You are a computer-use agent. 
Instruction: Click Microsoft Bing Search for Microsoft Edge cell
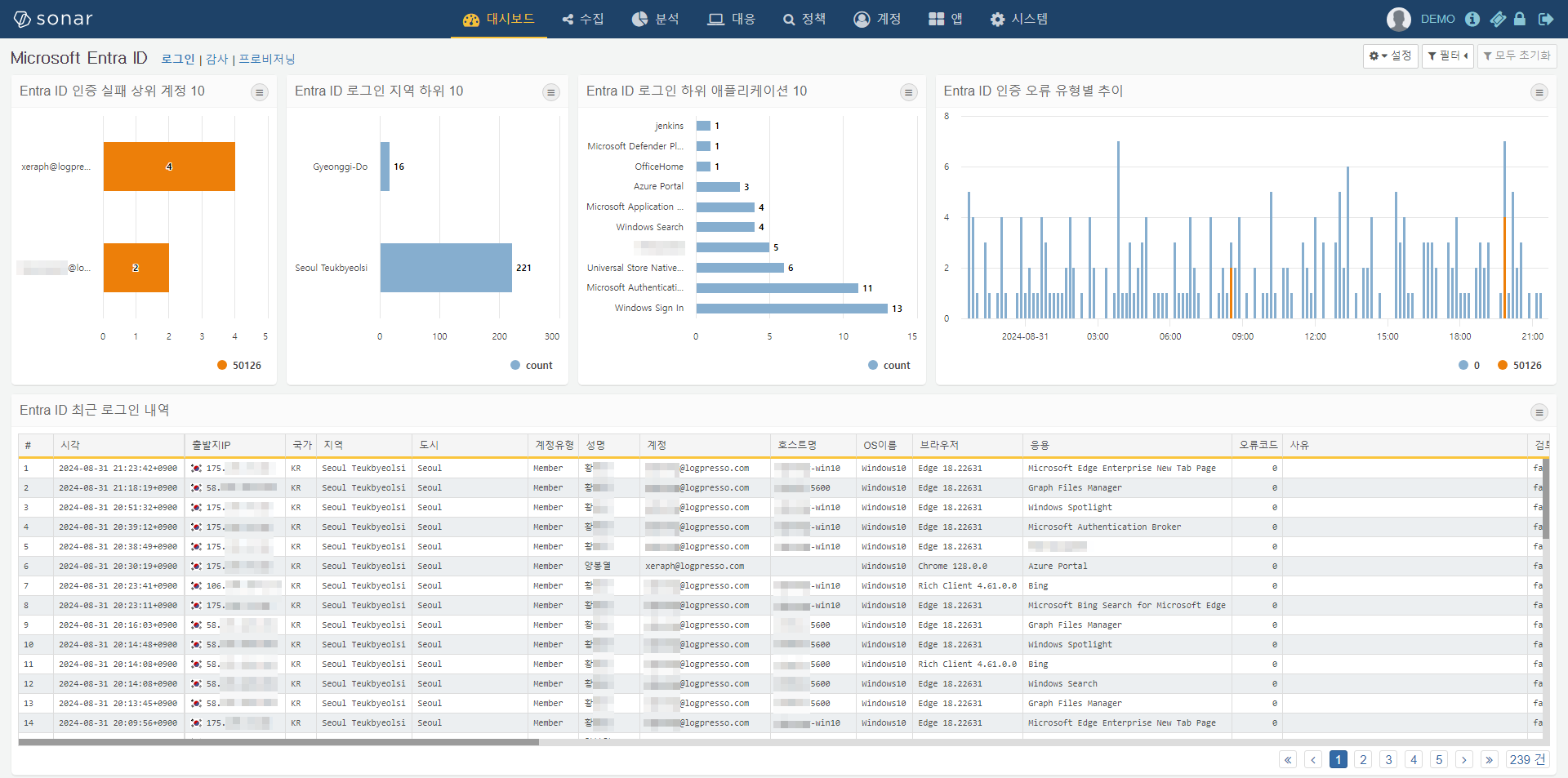tap(1127, 606)
